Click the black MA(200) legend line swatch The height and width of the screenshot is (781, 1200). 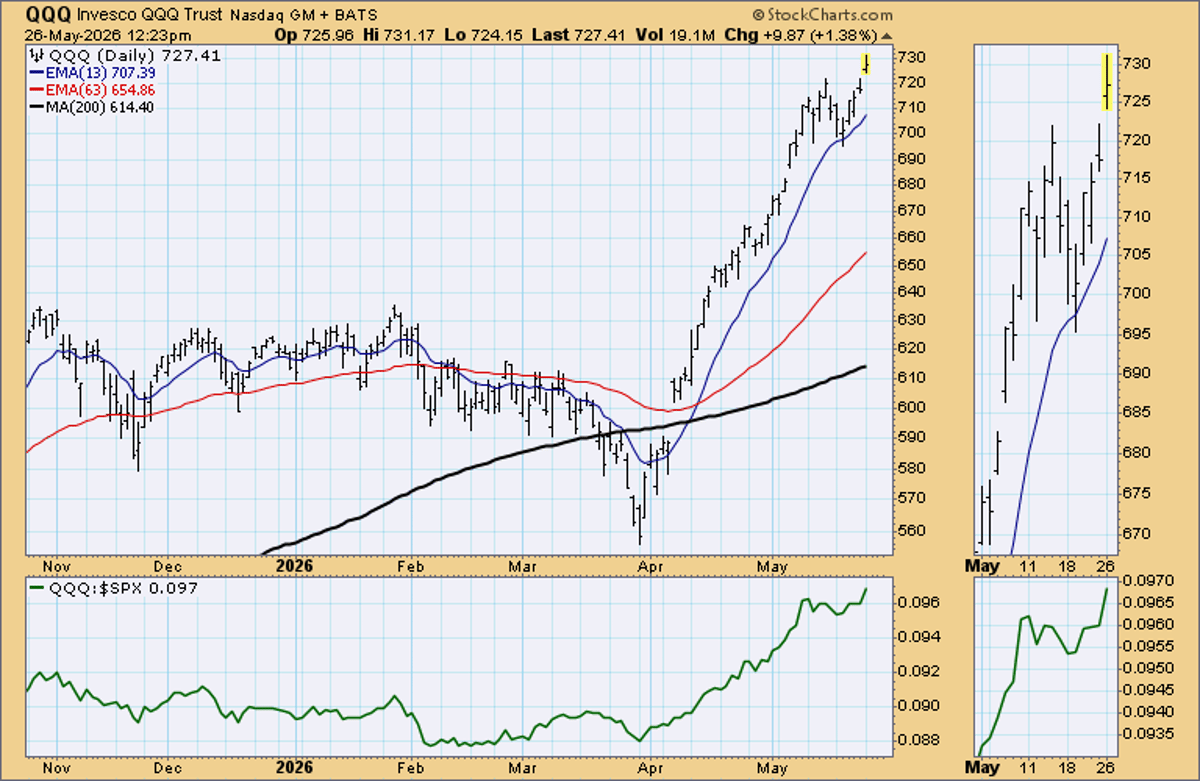tap(36, 107)
